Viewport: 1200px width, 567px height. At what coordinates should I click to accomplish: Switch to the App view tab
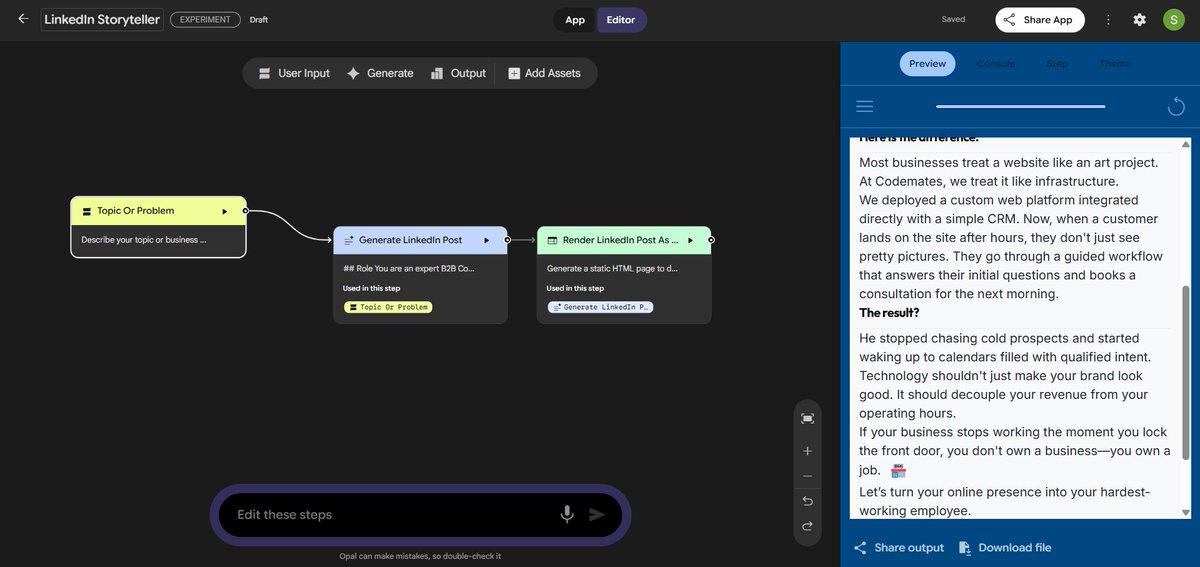[x=575, y=20]
